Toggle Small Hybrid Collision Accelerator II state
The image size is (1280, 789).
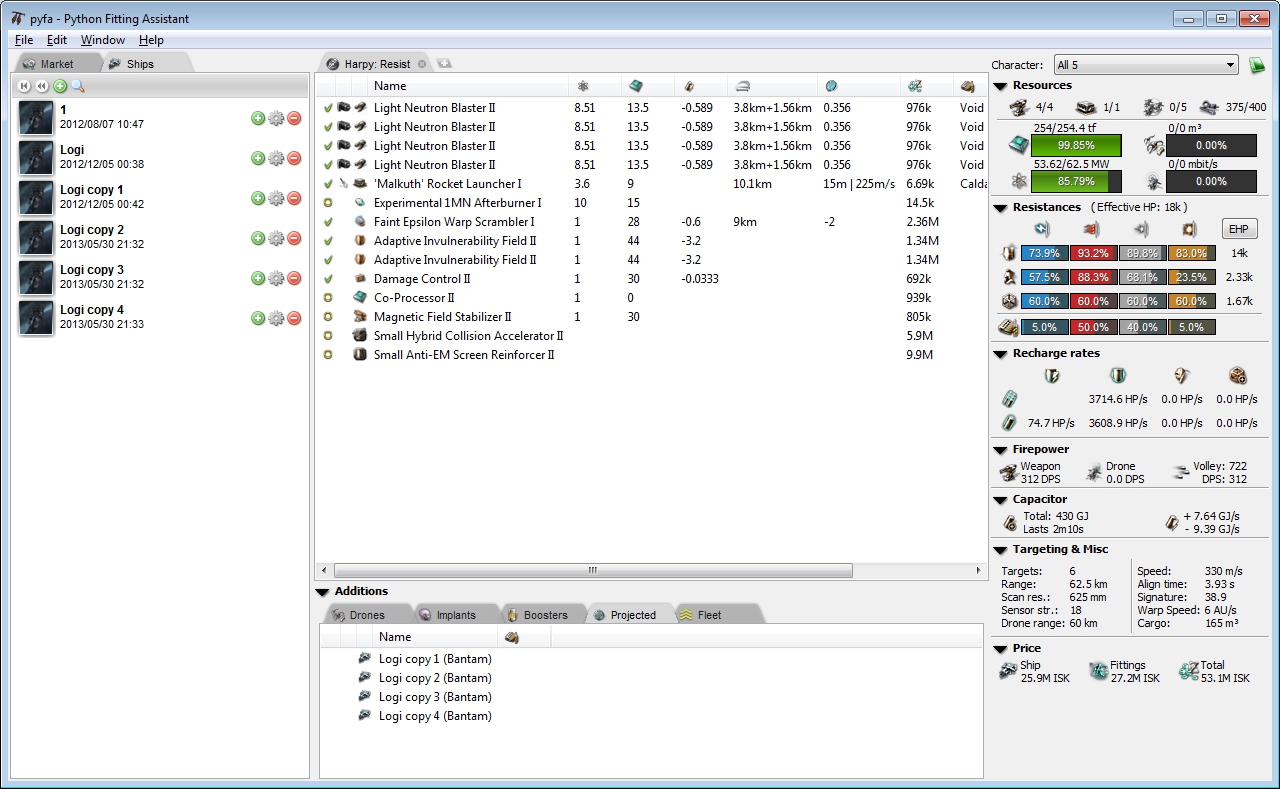click(327, 336)
